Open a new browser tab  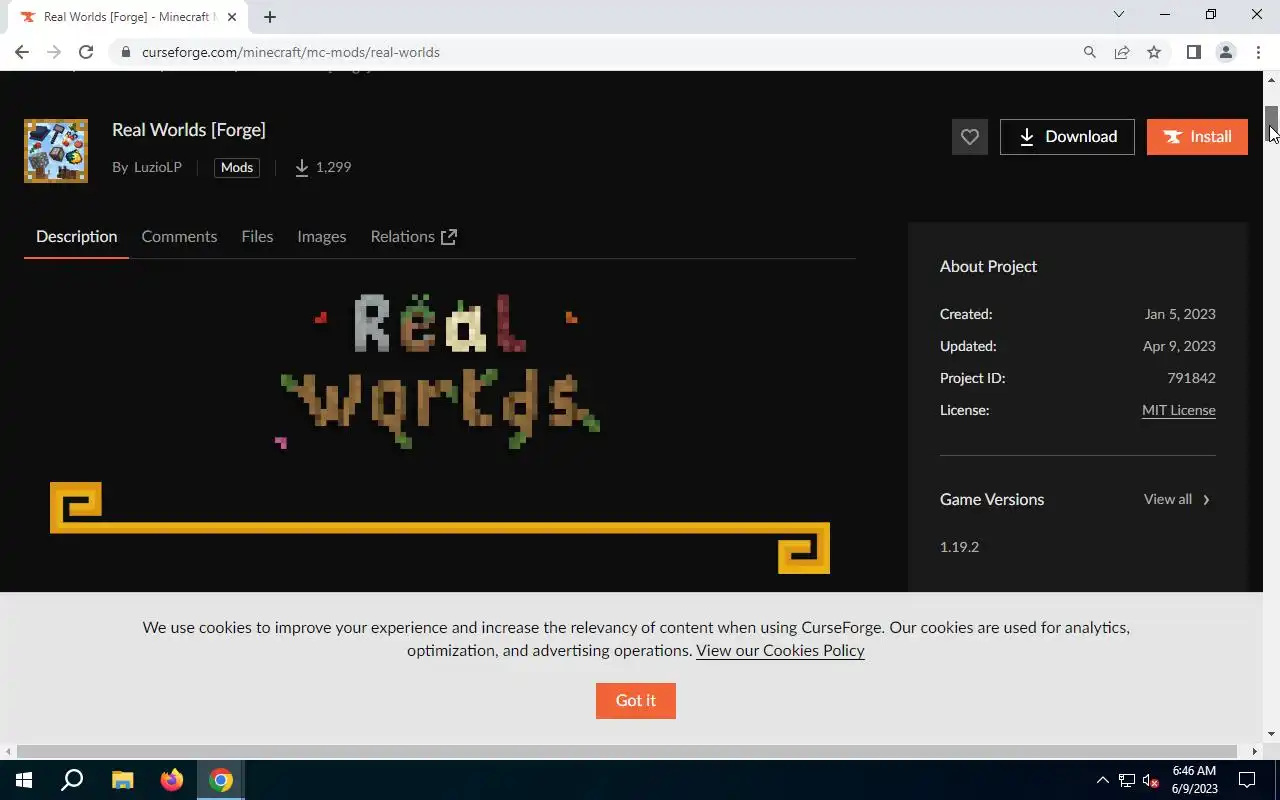point(270,17)
